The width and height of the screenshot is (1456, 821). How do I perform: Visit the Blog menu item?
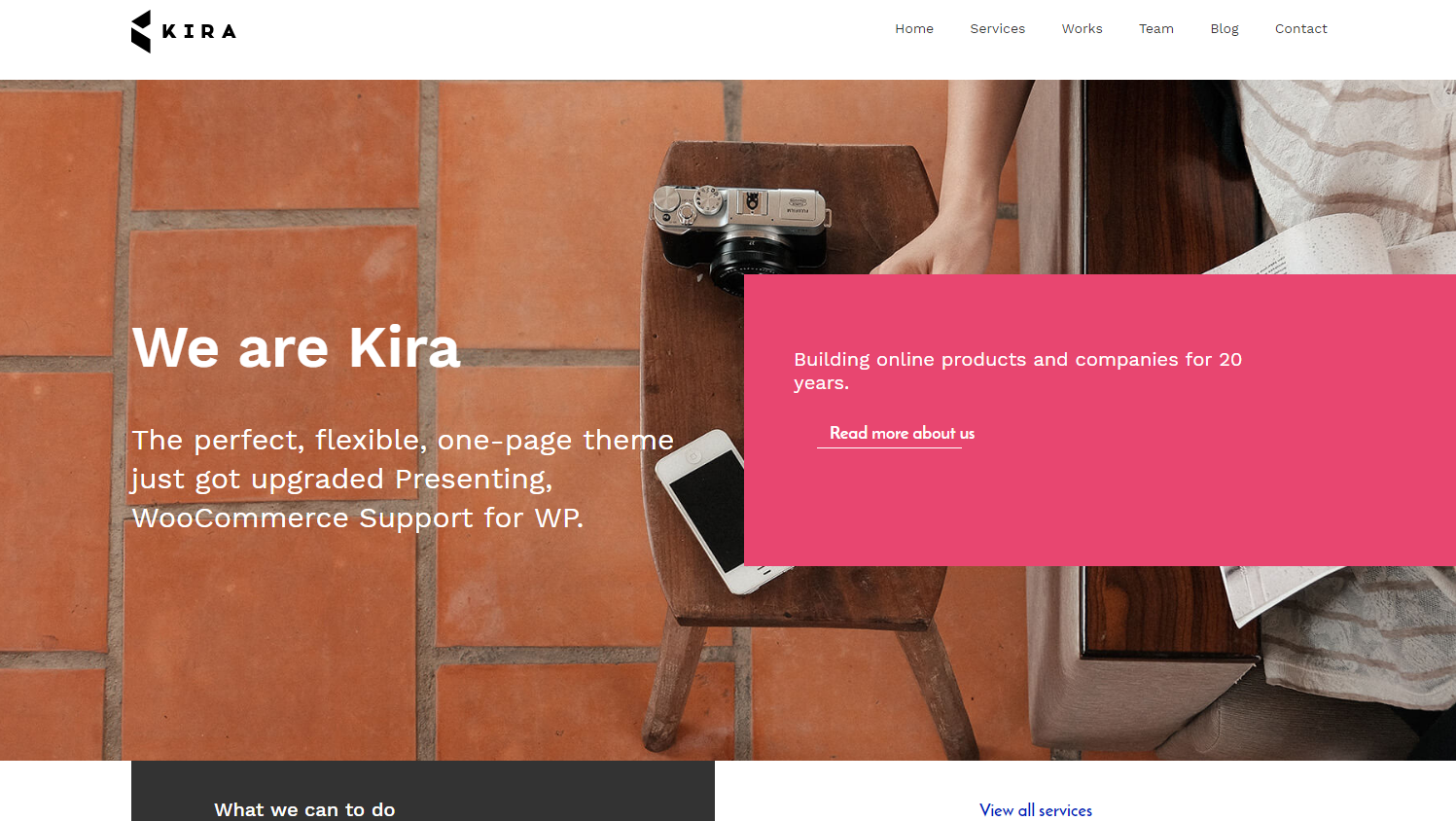pos(1225,29)
